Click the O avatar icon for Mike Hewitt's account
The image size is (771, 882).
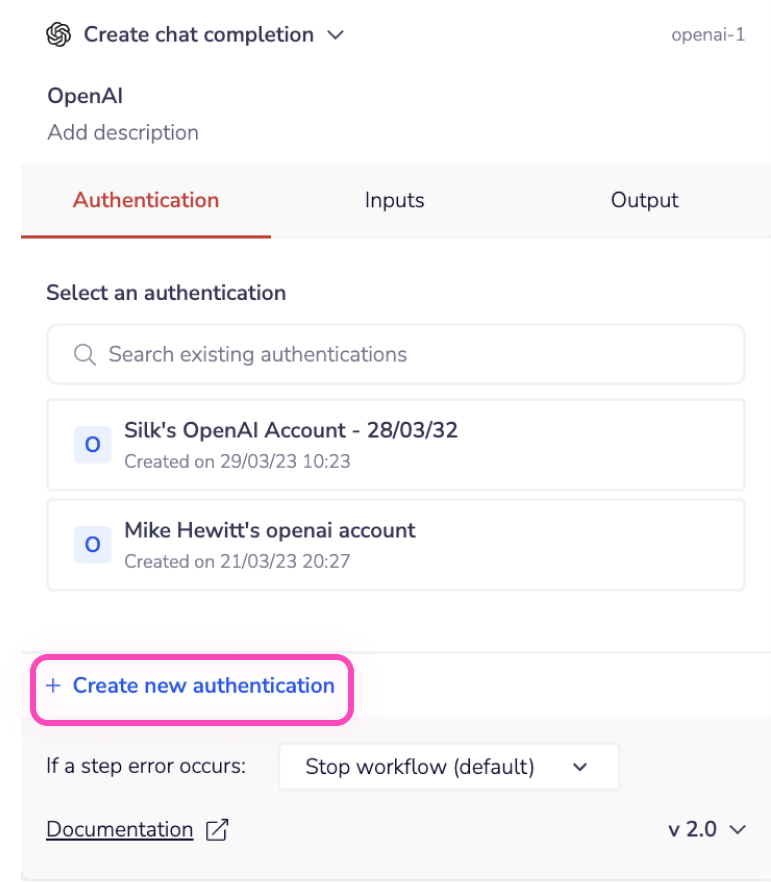(92, 544)
